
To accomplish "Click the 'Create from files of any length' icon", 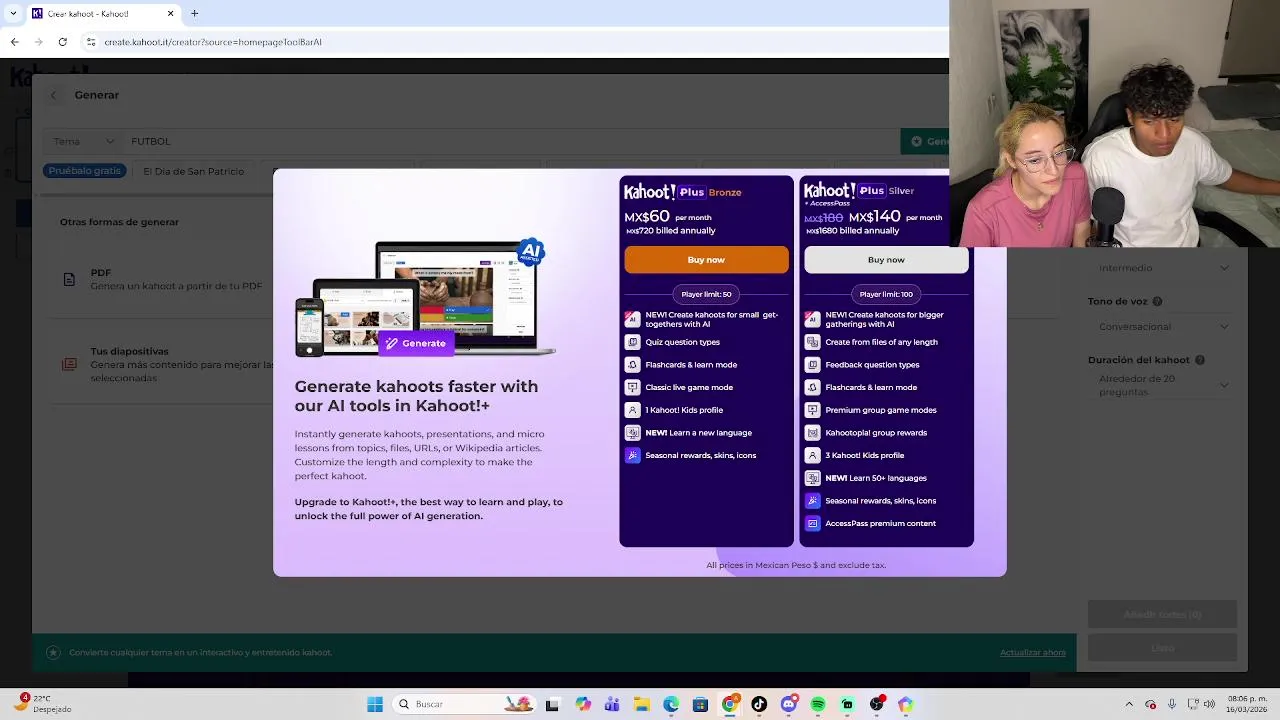I will [812, 342].
